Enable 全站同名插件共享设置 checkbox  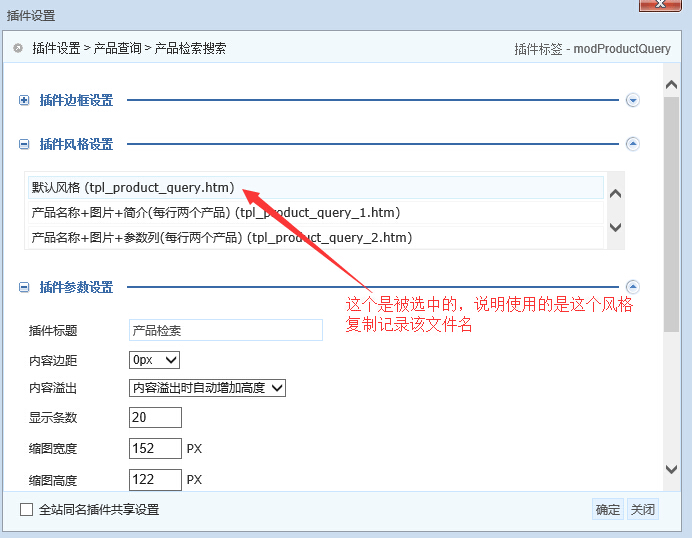[x=27, y=510]
